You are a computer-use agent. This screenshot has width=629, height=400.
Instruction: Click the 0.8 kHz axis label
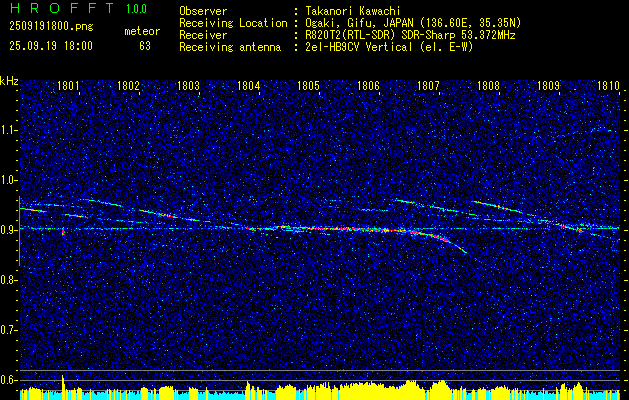tap(9, 280)
